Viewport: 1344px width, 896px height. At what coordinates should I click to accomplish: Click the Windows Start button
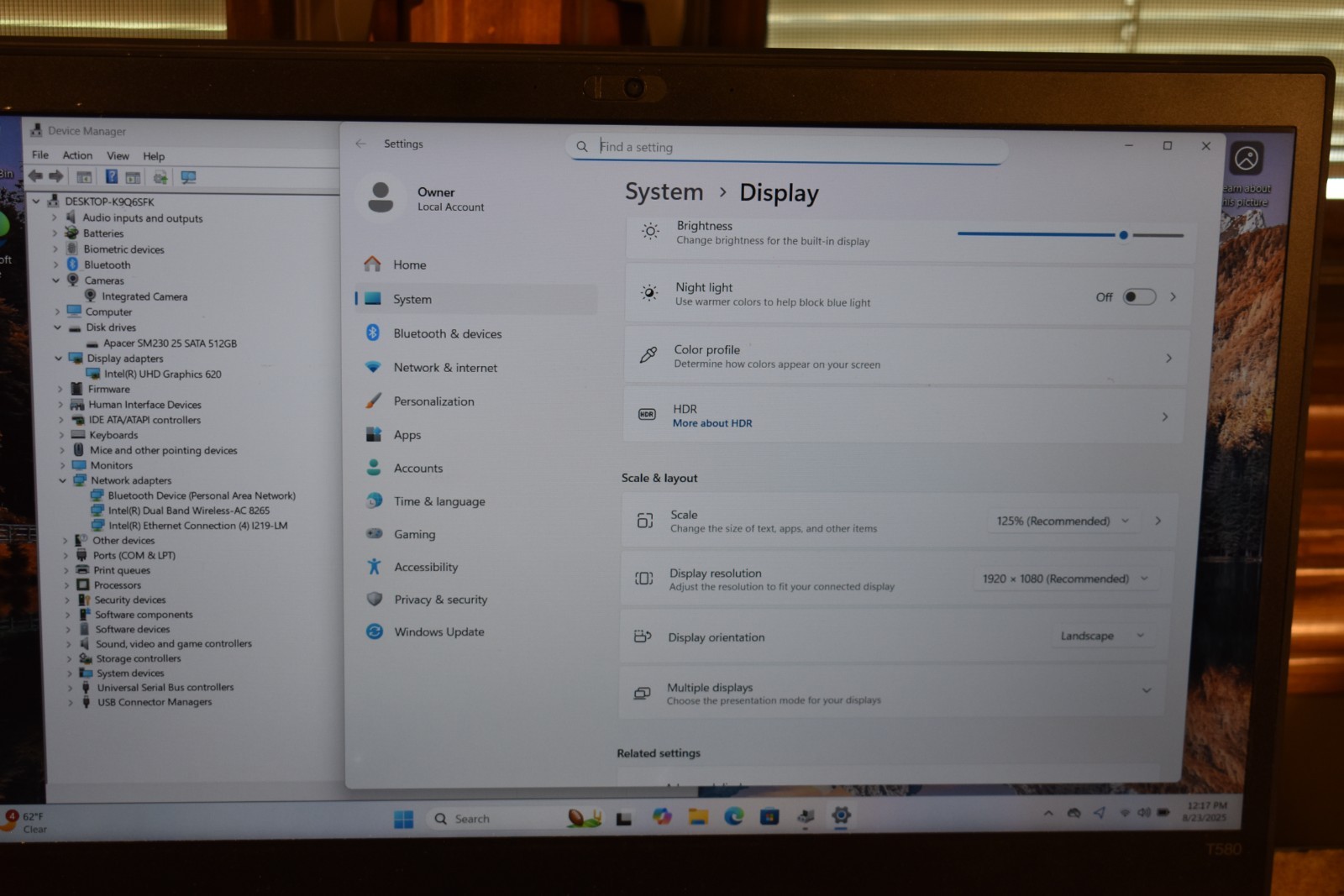tap(403, 819)
